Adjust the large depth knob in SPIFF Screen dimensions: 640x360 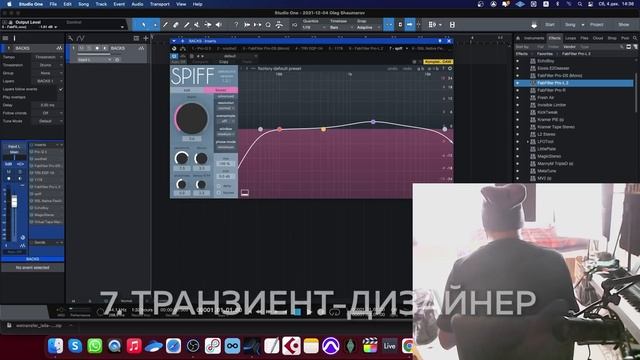[x=191, y=118]
